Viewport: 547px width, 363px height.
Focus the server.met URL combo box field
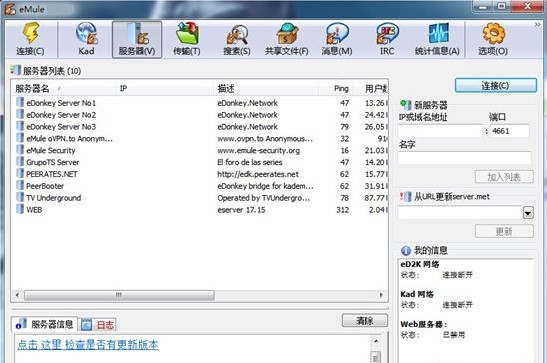click(x=460, y=212)
